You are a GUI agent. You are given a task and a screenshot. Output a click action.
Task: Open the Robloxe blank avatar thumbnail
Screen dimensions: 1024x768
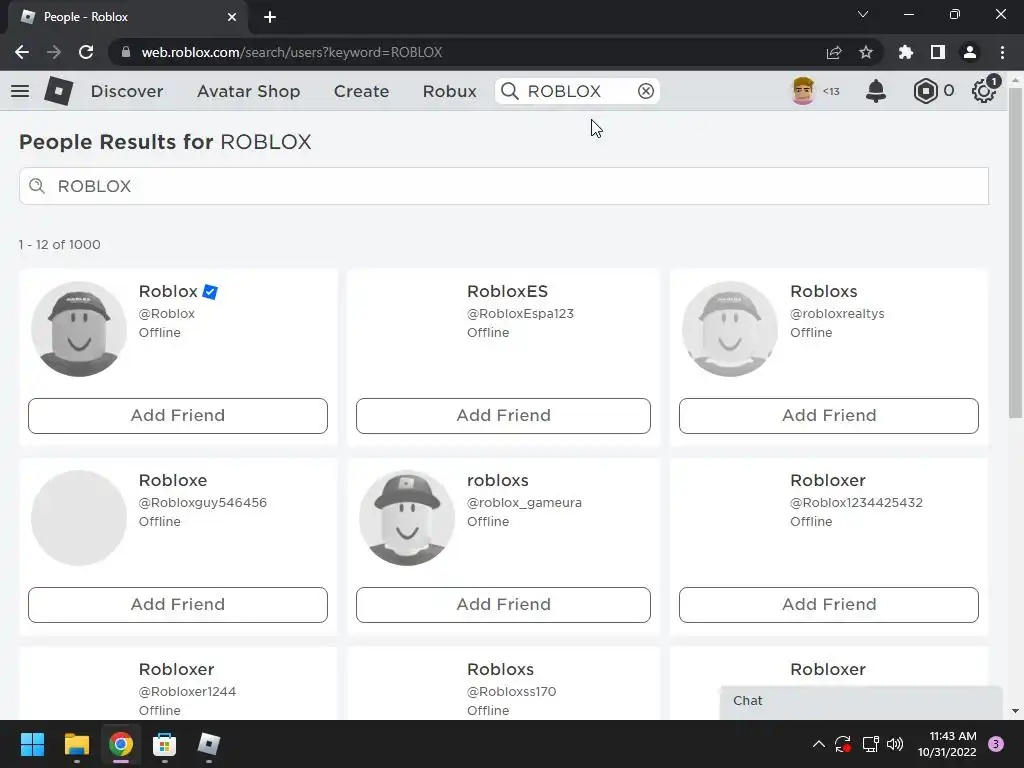79,517
